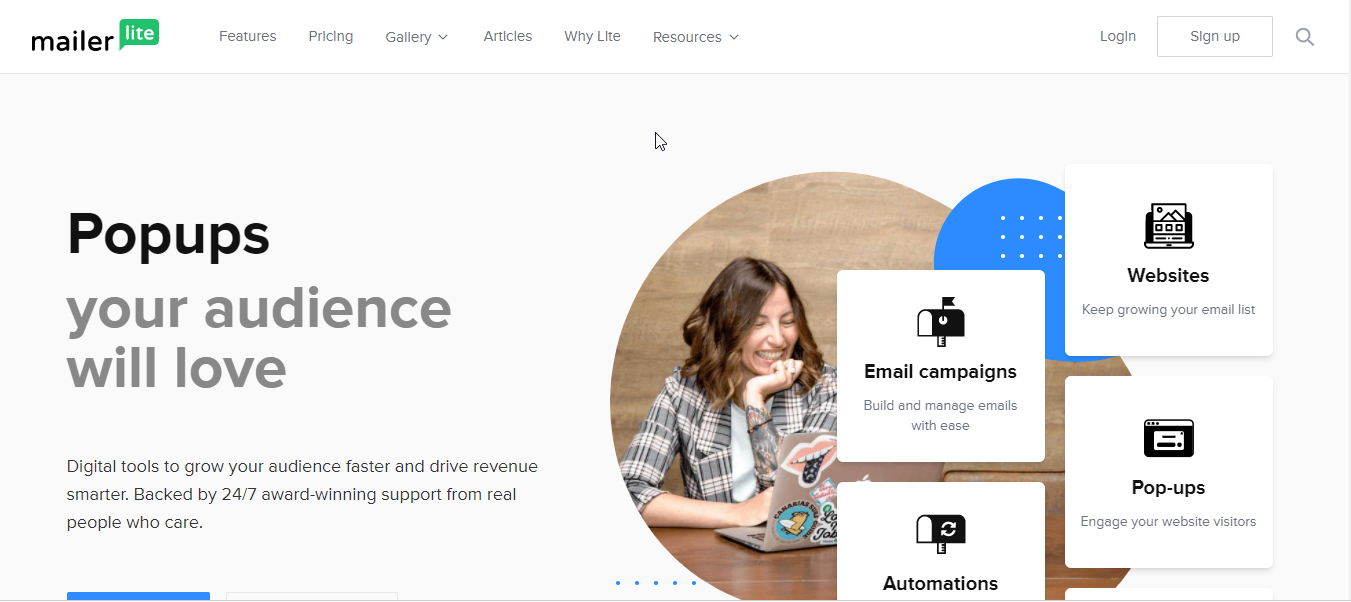This screenshot has height=602, width=1351.
Task: Select the Email campaigns mailbox icon
Action: (940, 321)
